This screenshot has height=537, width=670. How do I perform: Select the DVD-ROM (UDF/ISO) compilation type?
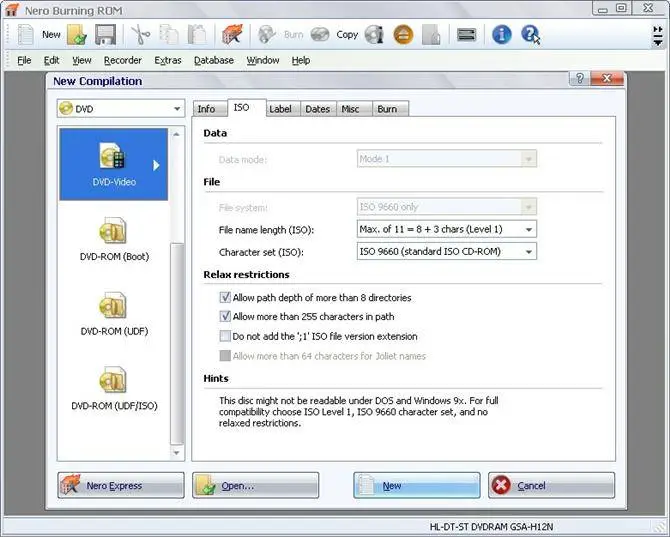pos(114,388)
